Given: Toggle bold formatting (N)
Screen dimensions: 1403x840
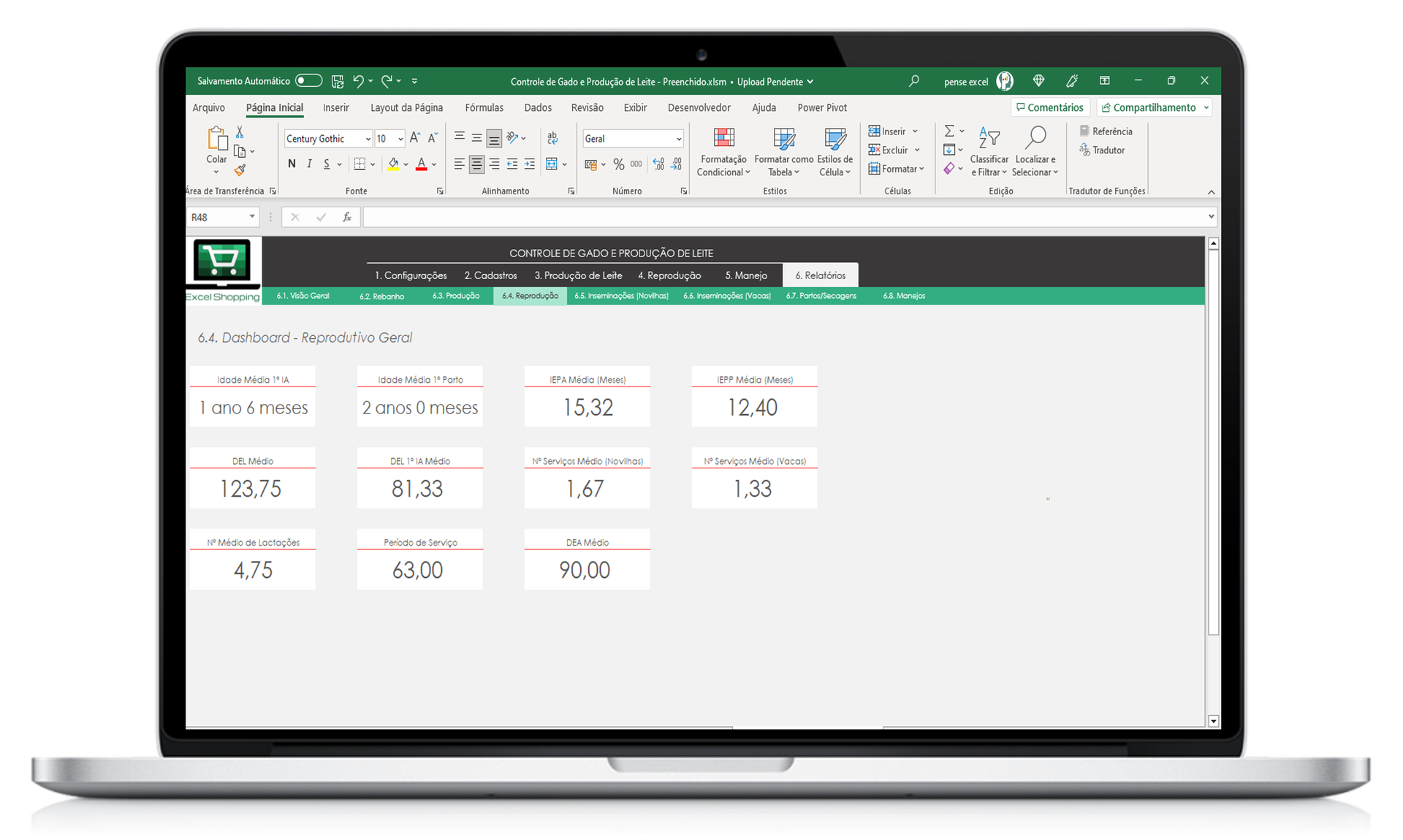Looking at the screenshot, I should [292, 164].
